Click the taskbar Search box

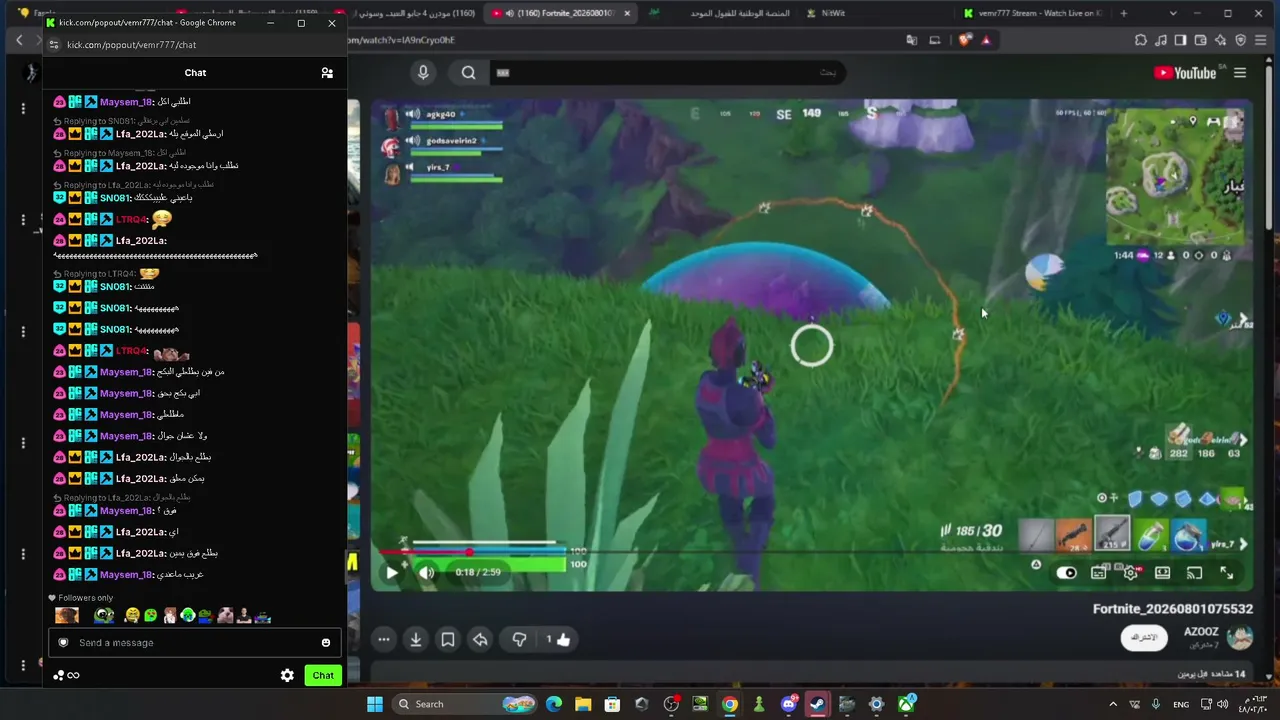465,704
